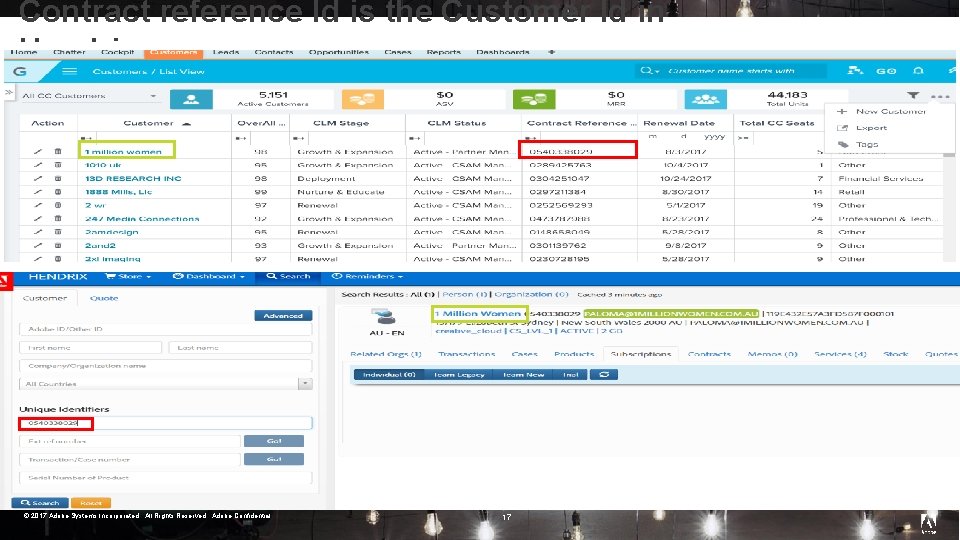This screenshot has height=540, width=960.
Task: Click the notification bell icon in header
Action: (918, 71)
